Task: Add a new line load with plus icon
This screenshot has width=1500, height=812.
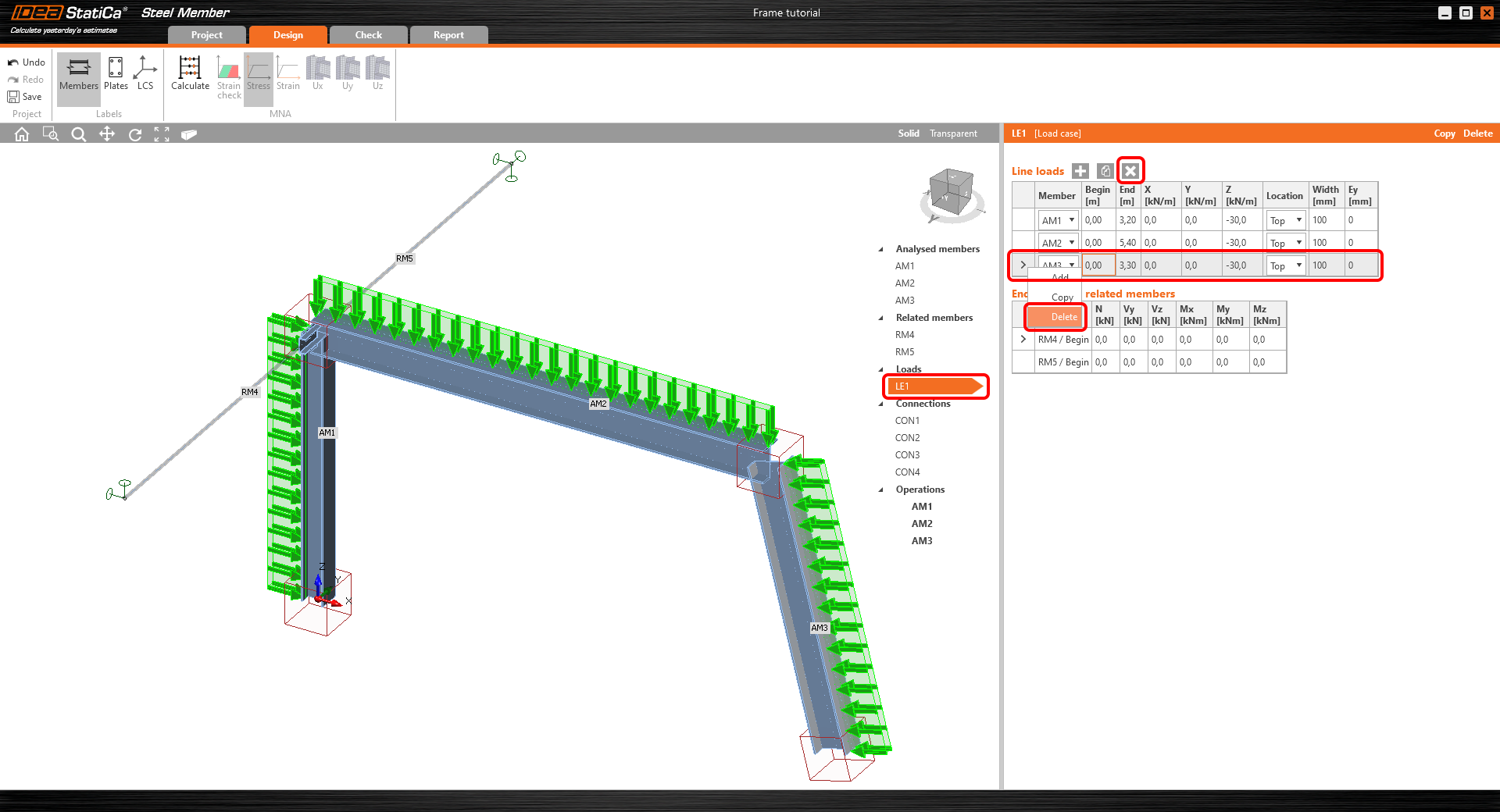Action: coord(1080,171)
